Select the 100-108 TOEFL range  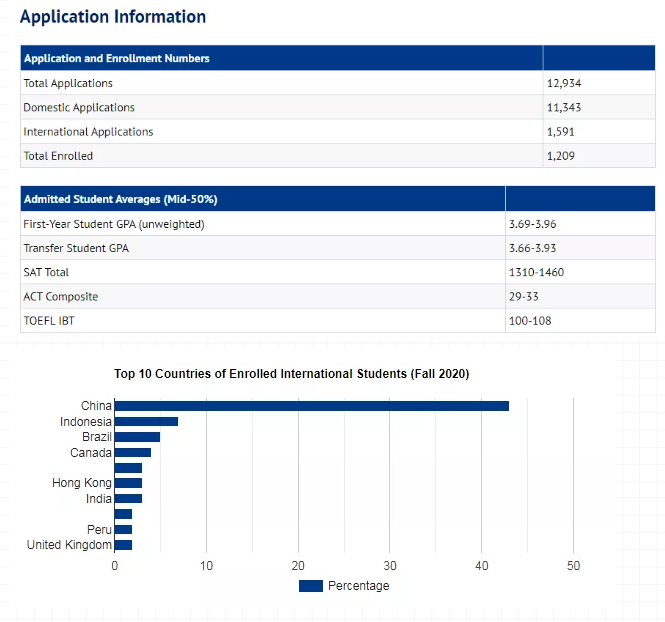[x=530, y=321]
